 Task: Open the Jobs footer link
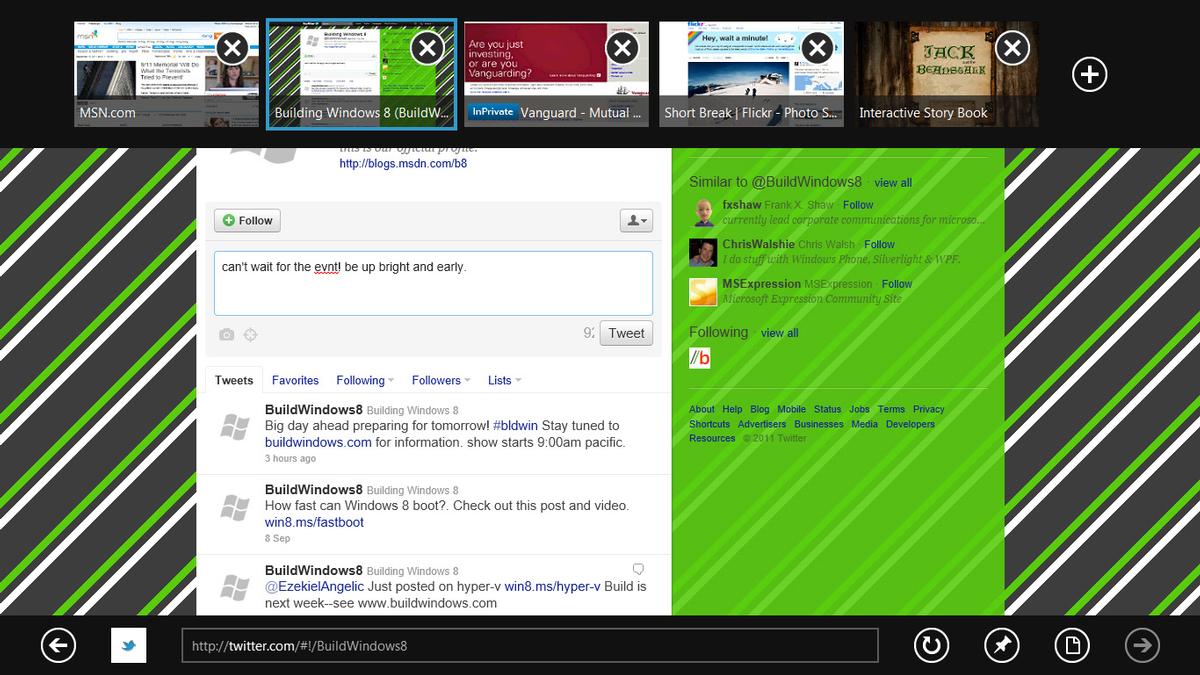coord(860,409)
